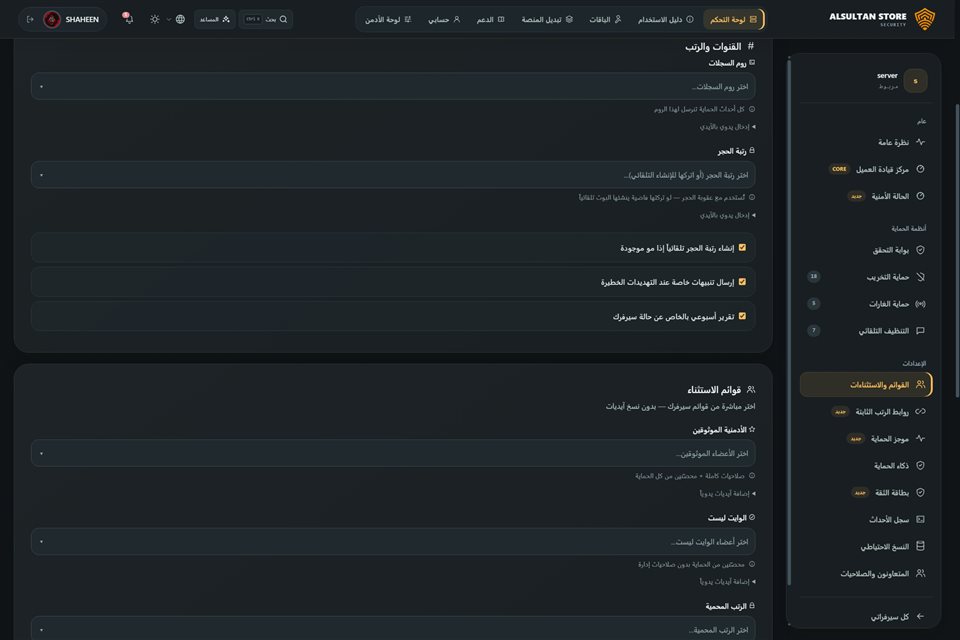
Task: Open ذكاء الحماية sidebar item
Action: click(x=865, y=465)
